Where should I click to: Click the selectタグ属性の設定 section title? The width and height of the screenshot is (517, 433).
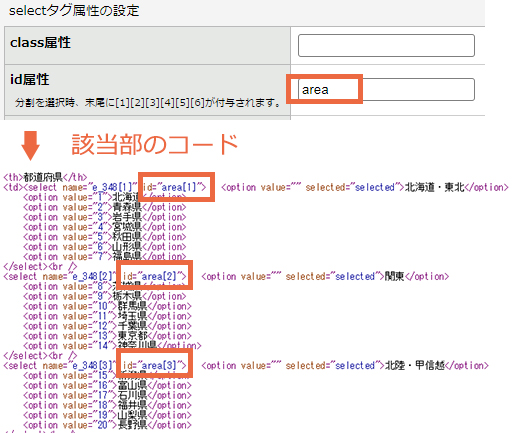tap(74, 11)
